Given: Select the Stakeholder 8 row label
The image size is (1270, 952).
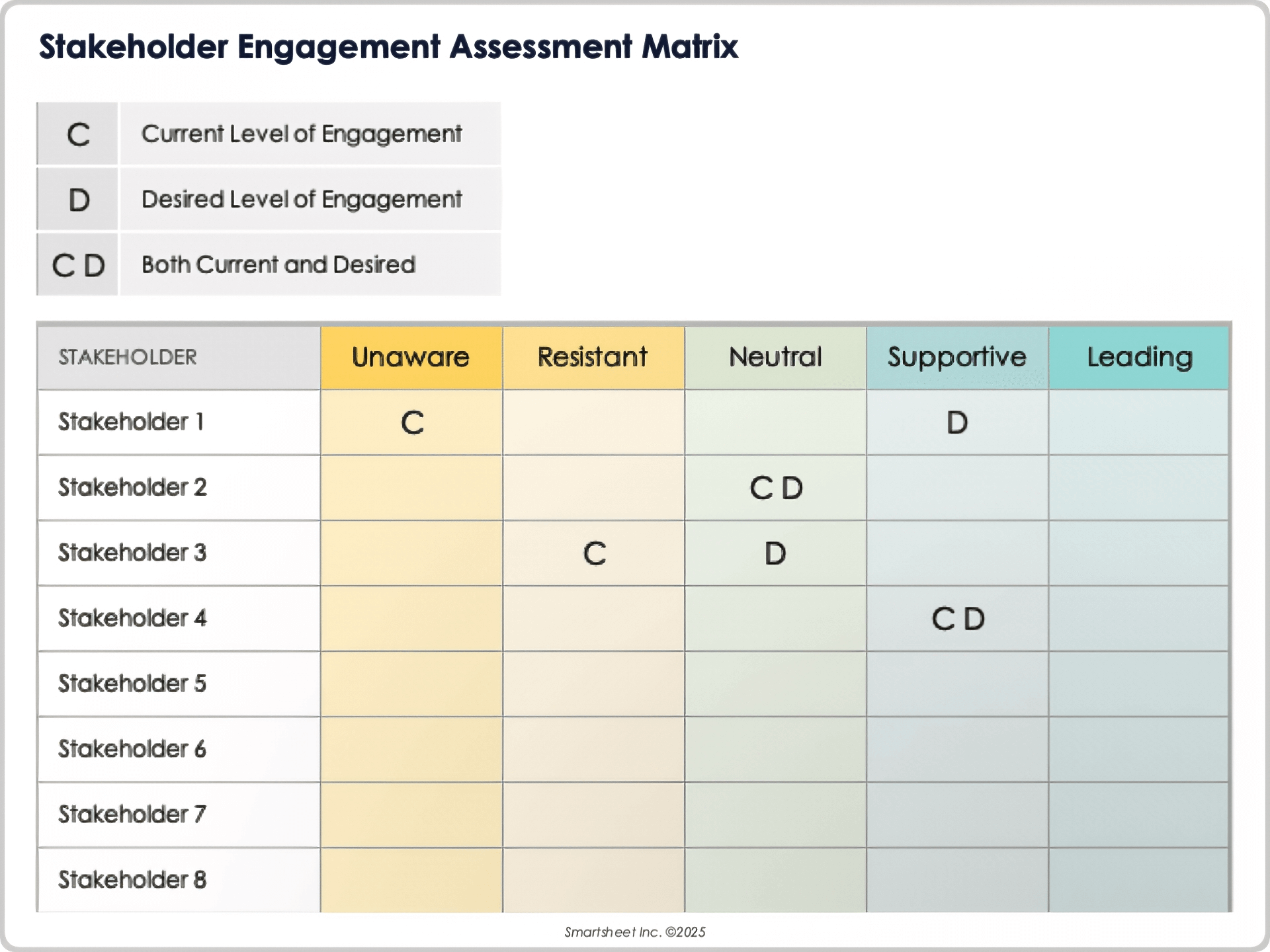Looking at the screenshot, I should [x=132, y=880].
